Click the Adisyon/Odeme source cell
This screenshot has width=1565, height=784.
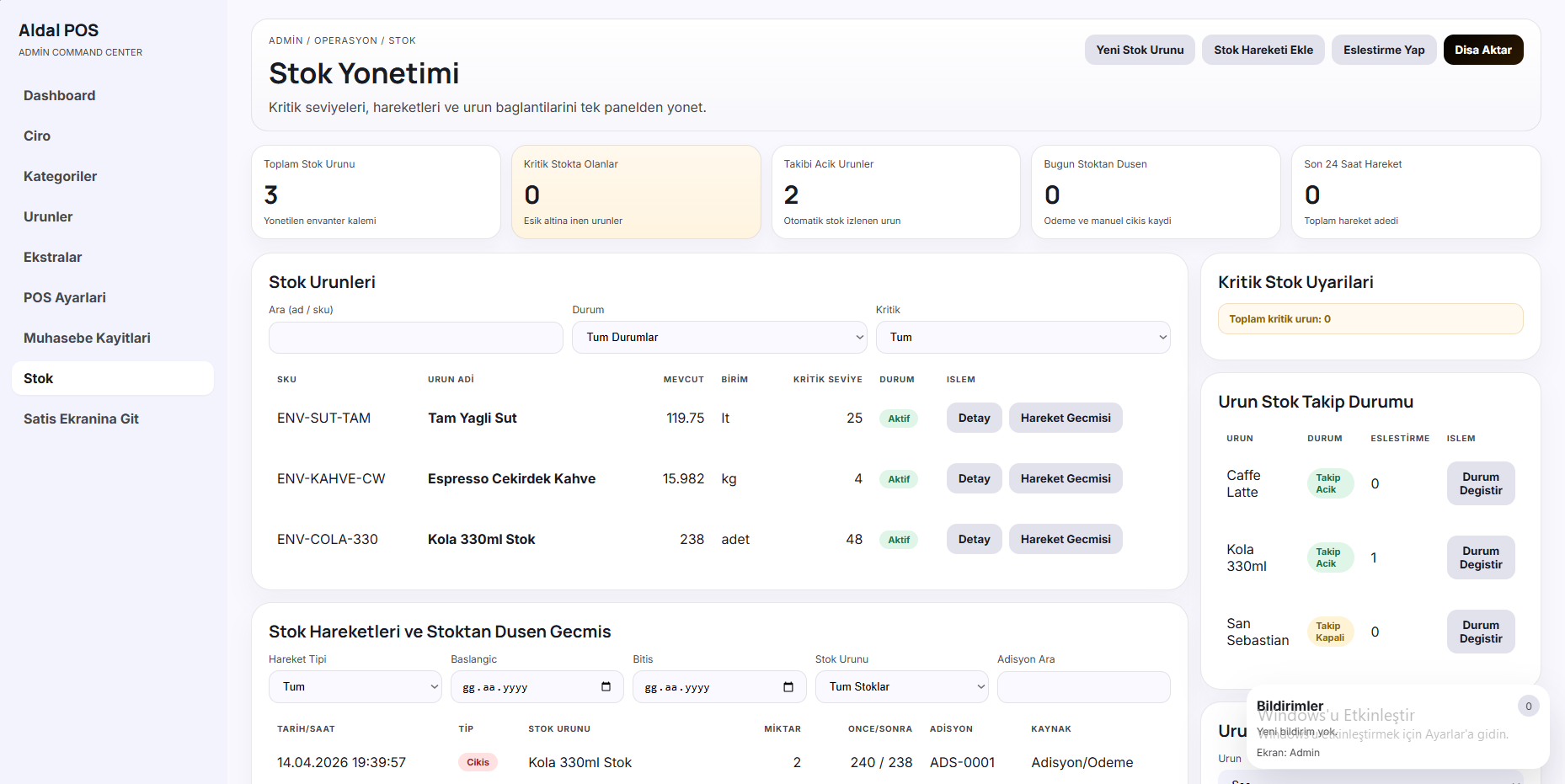[1082, 762]
